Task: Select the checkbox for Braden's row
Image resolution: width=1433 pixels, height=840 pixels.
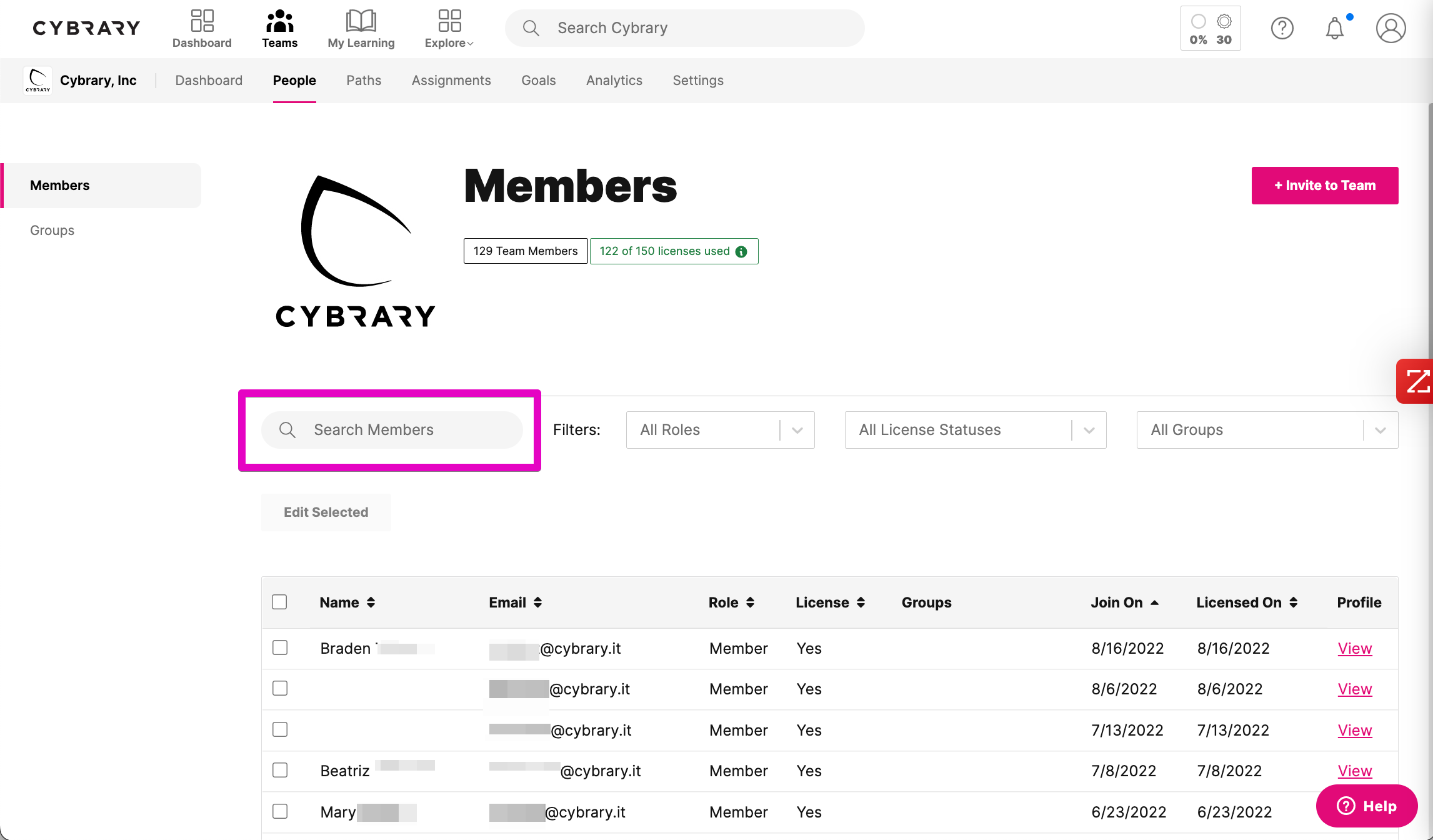Action: [x=280, y=647]
